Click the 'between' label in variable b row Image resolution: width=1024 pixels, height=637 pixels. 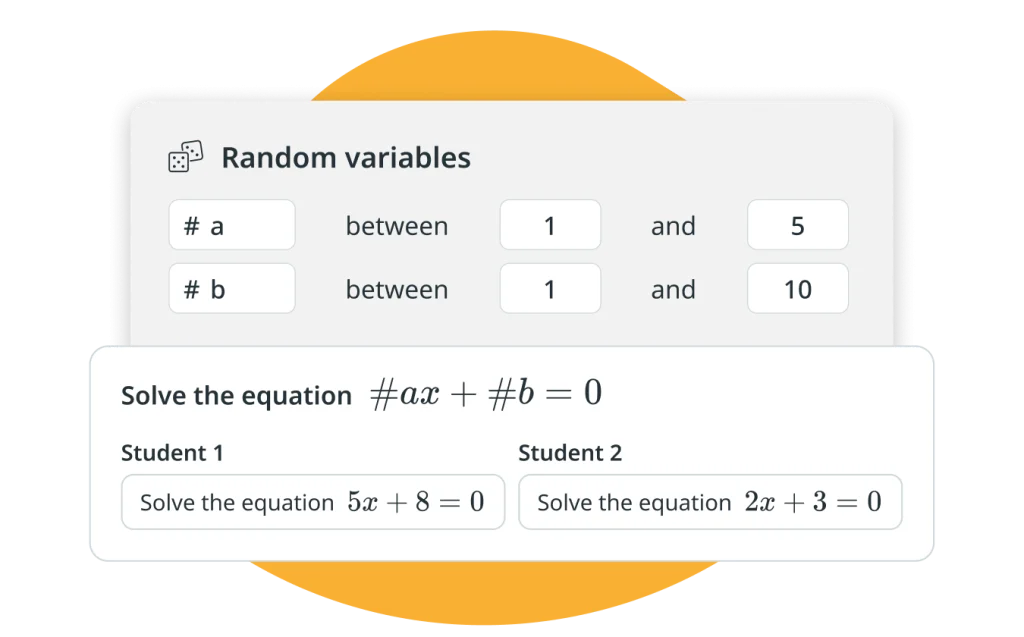pos(397,290)
